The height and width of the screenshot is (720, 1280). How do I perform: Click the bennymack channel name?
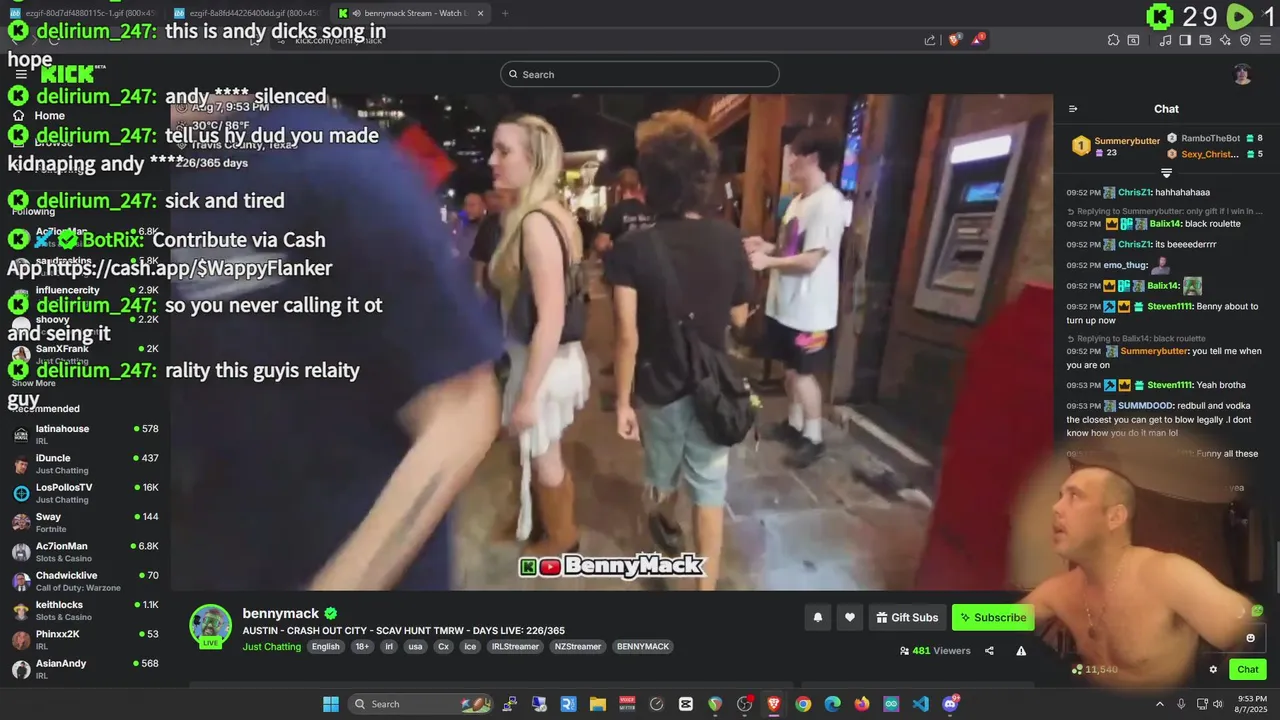[x=280, y=613]
